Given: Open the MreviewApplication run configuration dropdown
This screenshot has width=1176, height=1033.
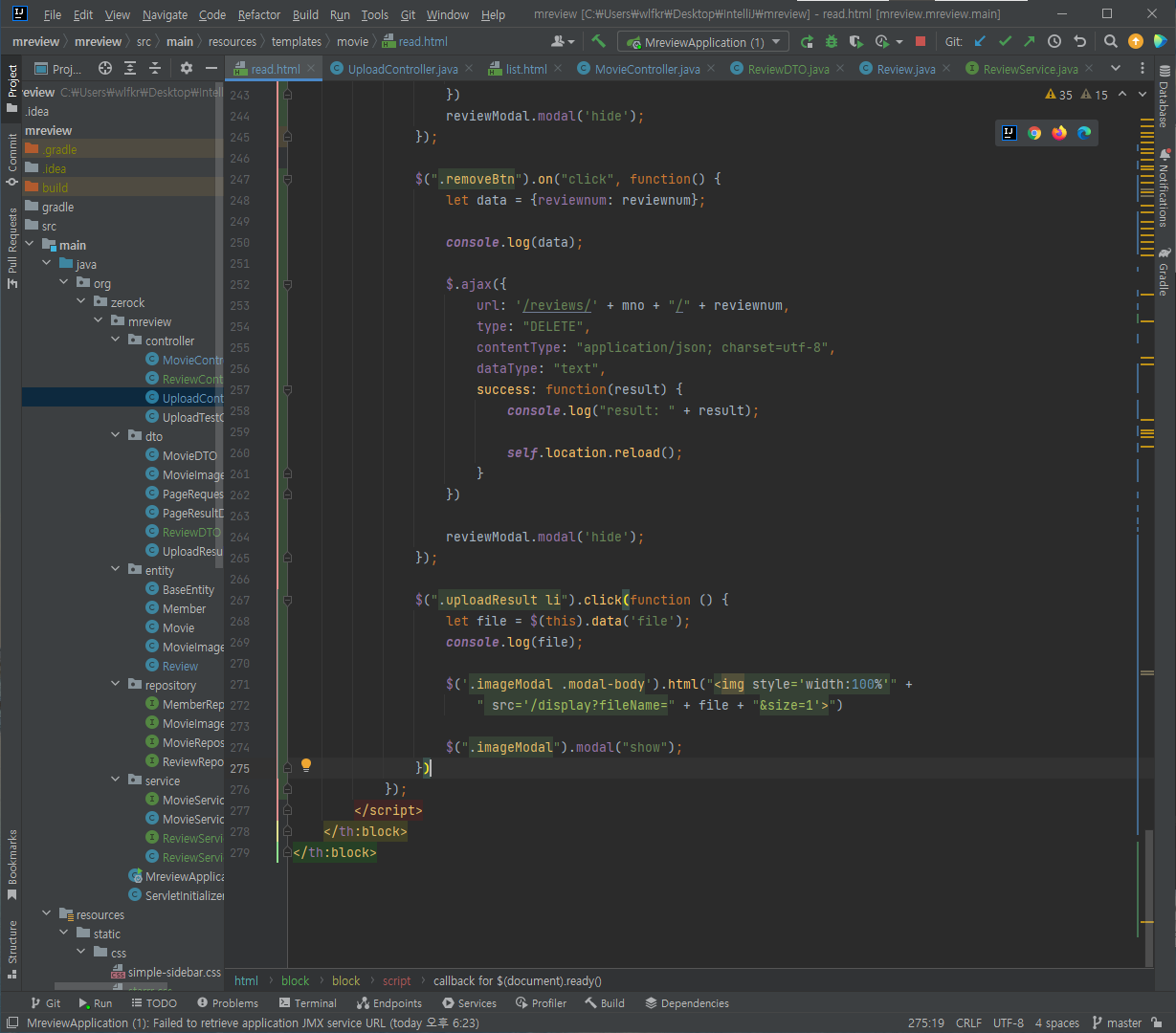Looking at the screenshot, I should coord(703,42).
